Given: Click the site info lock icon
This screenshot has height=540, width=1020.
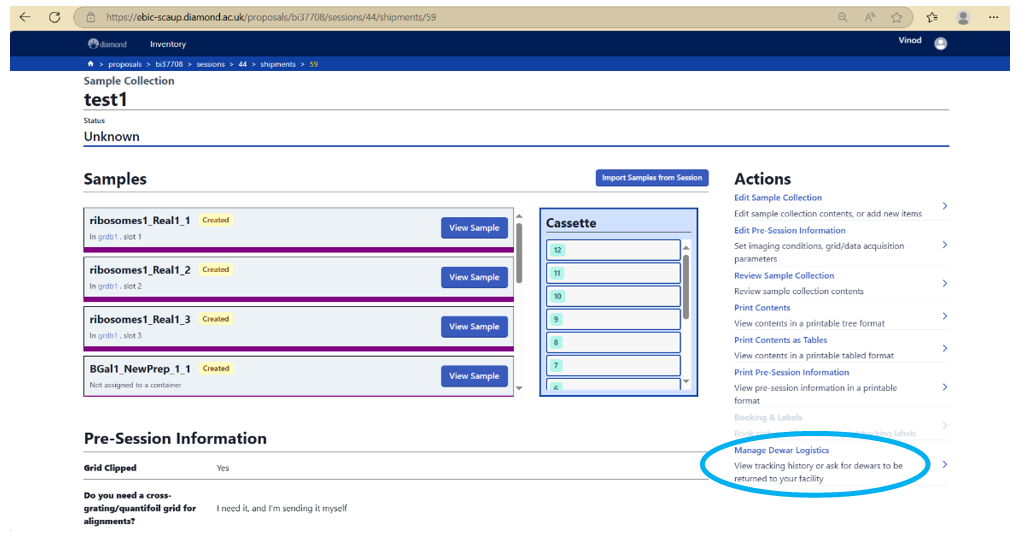Looking at the screenshot, I should click(91, 18).
